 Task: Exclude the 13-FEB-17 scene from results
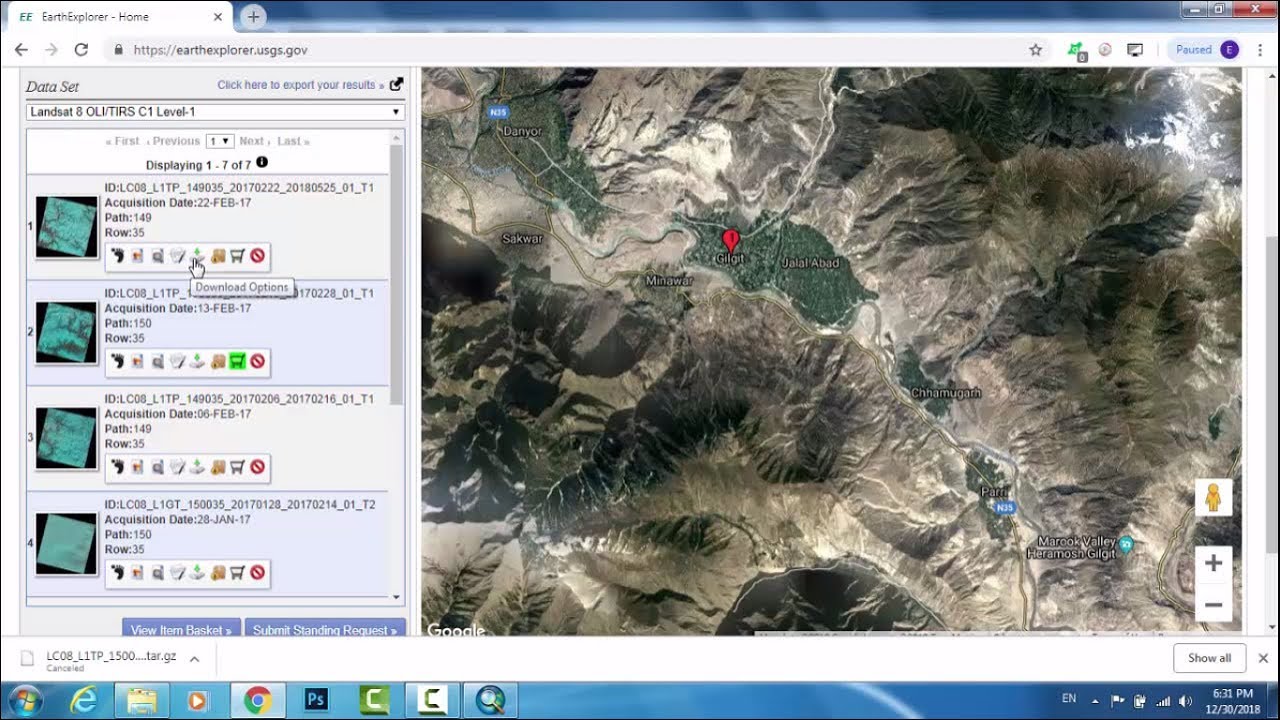point(258,362)
